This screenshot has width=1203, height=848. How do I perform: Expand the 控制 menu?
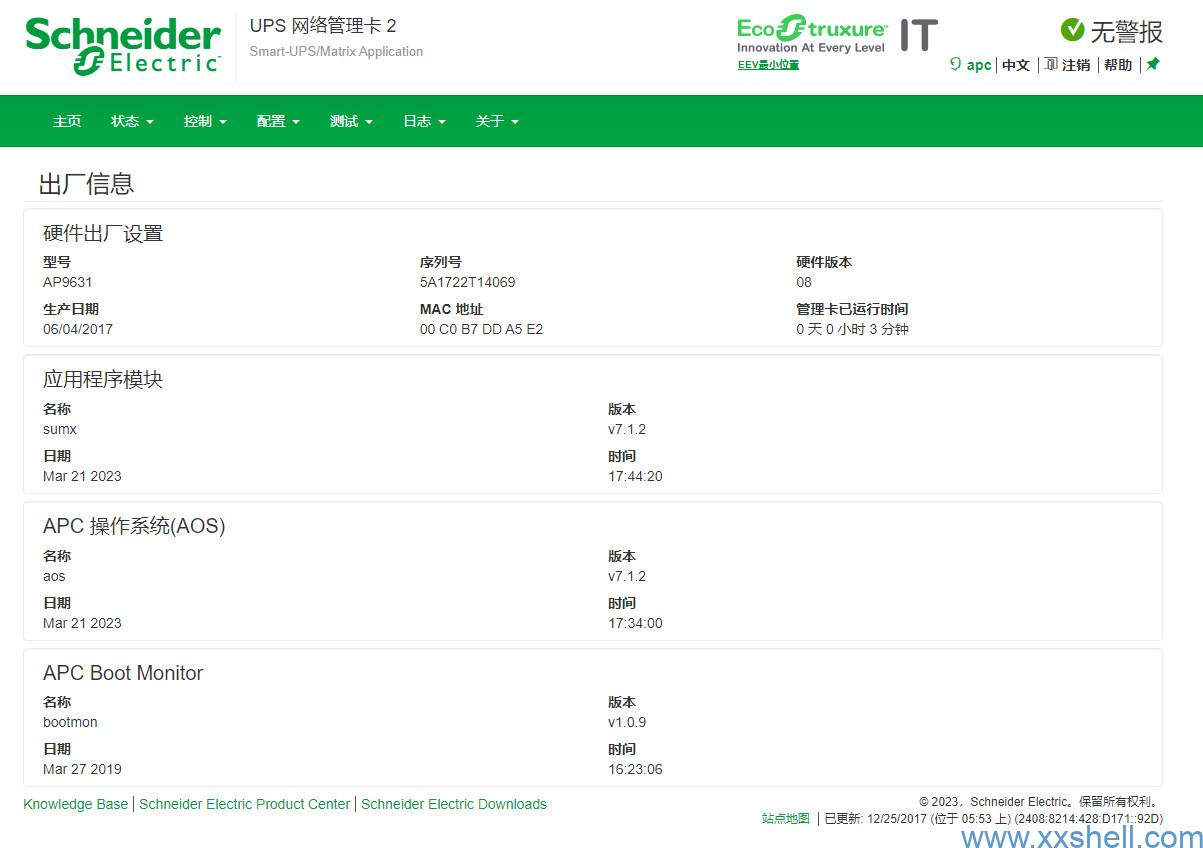click(x=205, y=121)
